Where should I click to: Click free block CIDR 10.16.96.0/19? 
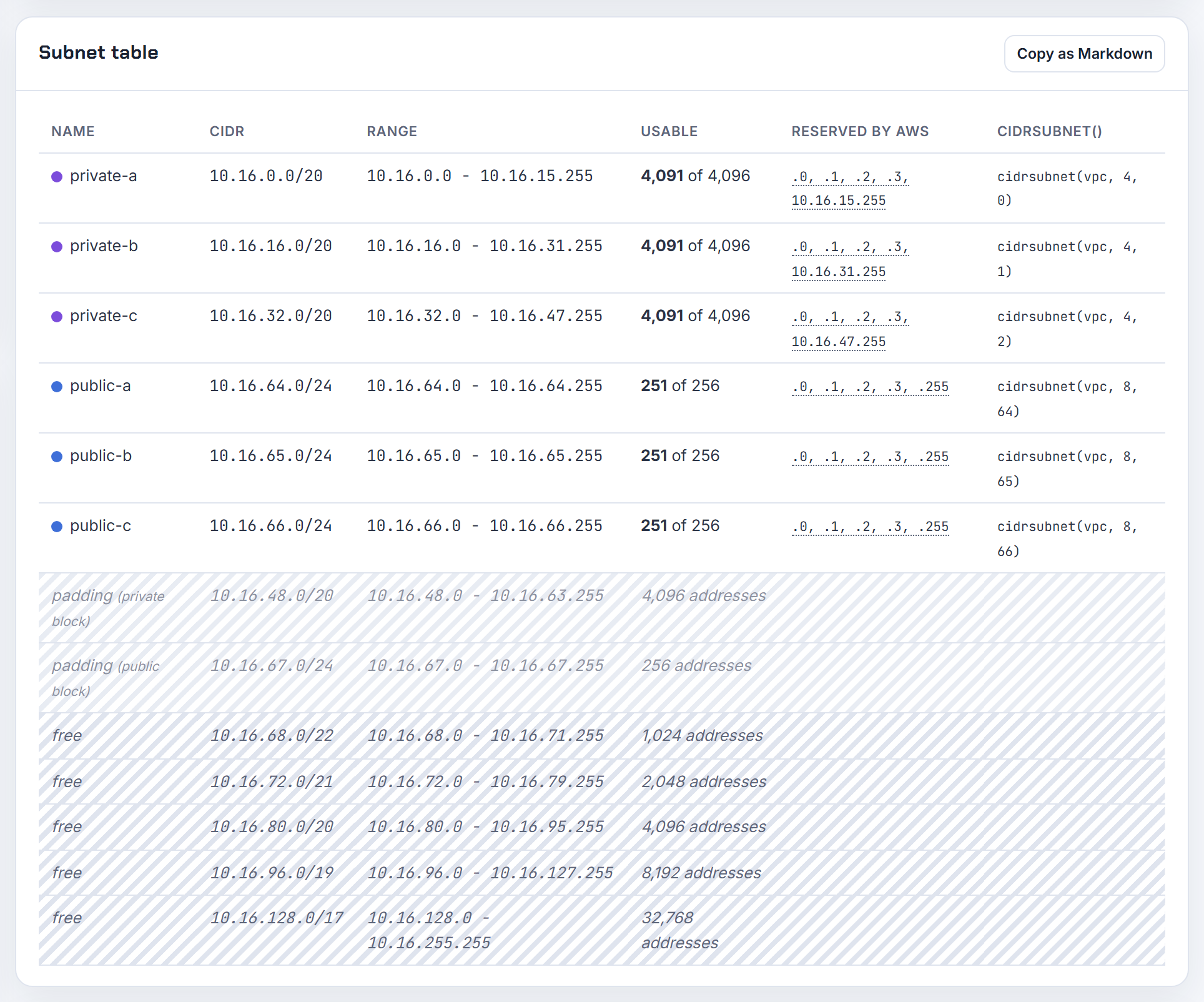(x=272, y=873)
